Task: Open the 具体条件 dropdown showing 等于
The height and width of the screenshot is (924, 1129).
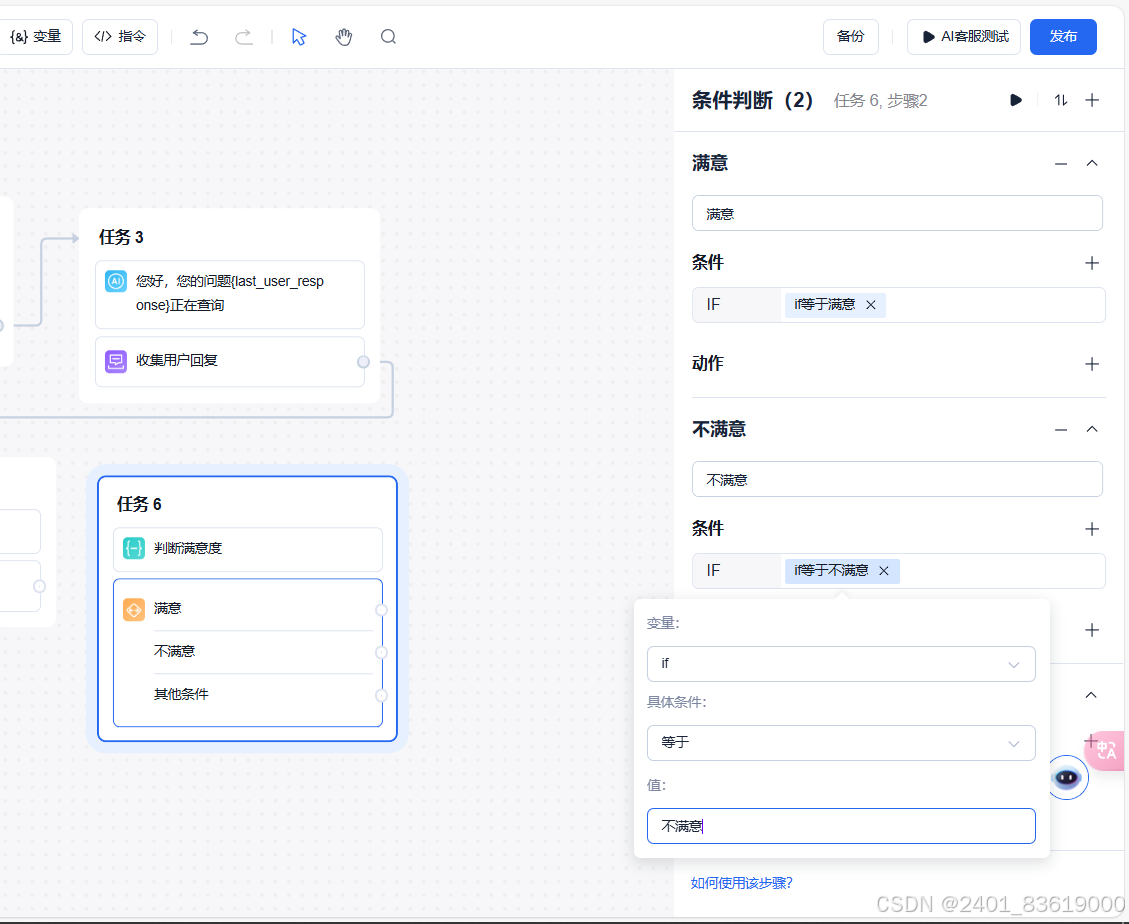Action: (841, 743)
